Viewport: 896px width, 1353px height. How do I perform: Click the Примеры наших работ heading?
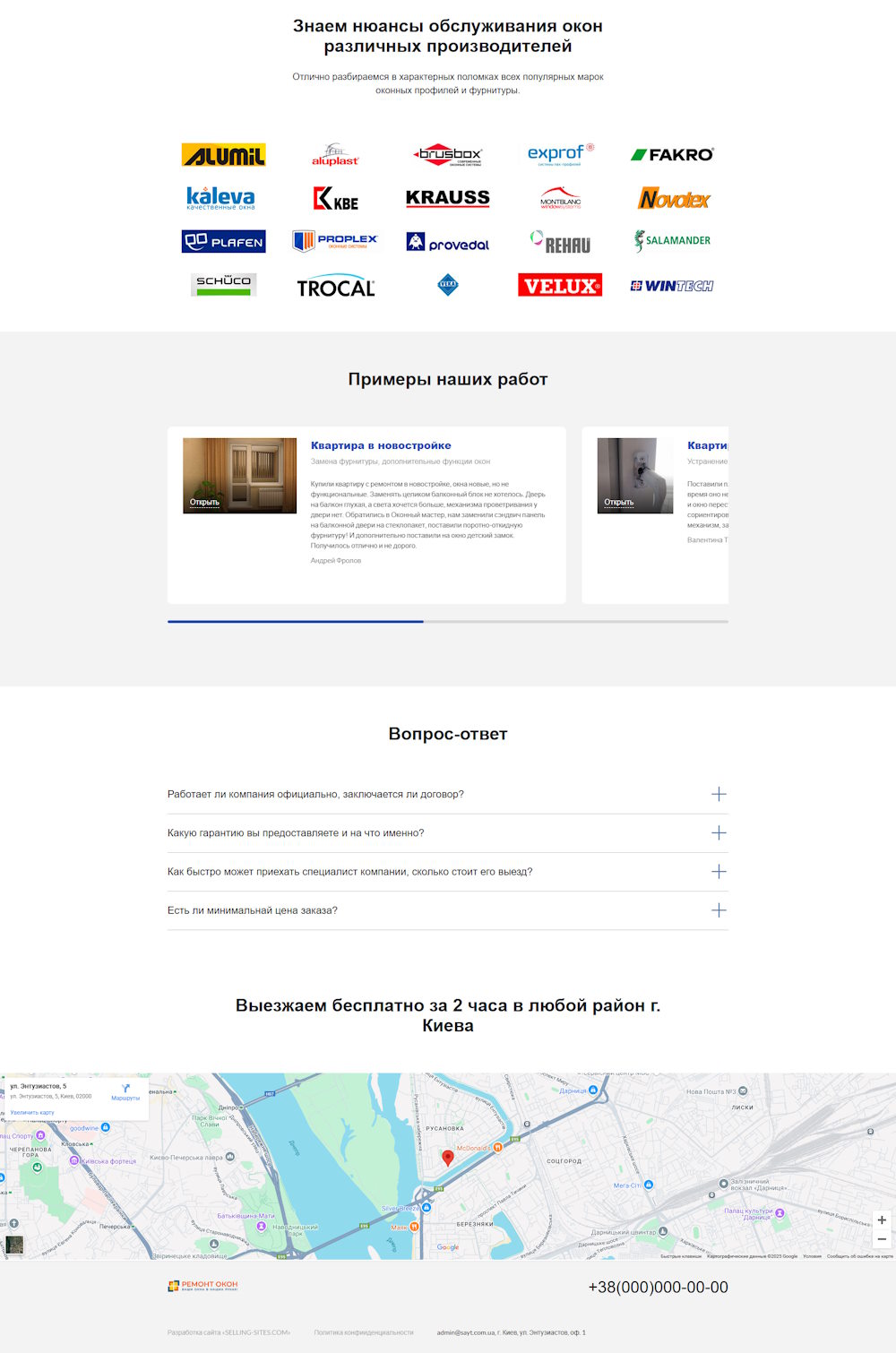[x=448, y=379]
